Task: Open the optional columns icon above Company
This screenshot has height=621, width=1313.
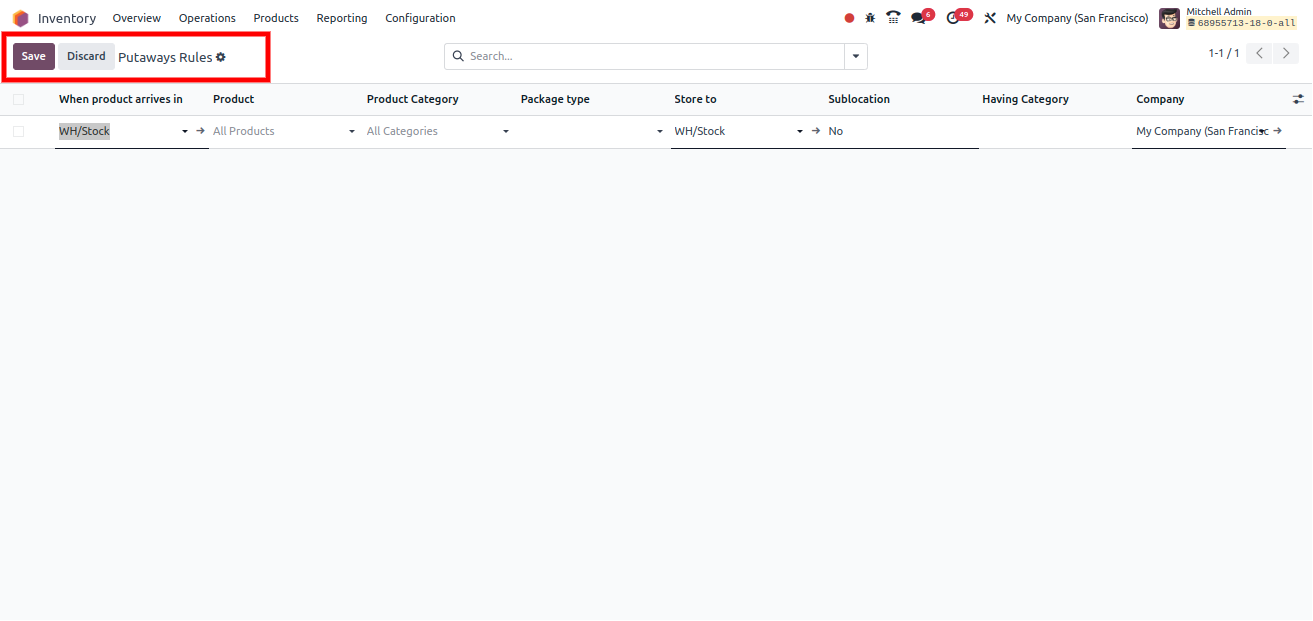Action: pos(1297,98)
